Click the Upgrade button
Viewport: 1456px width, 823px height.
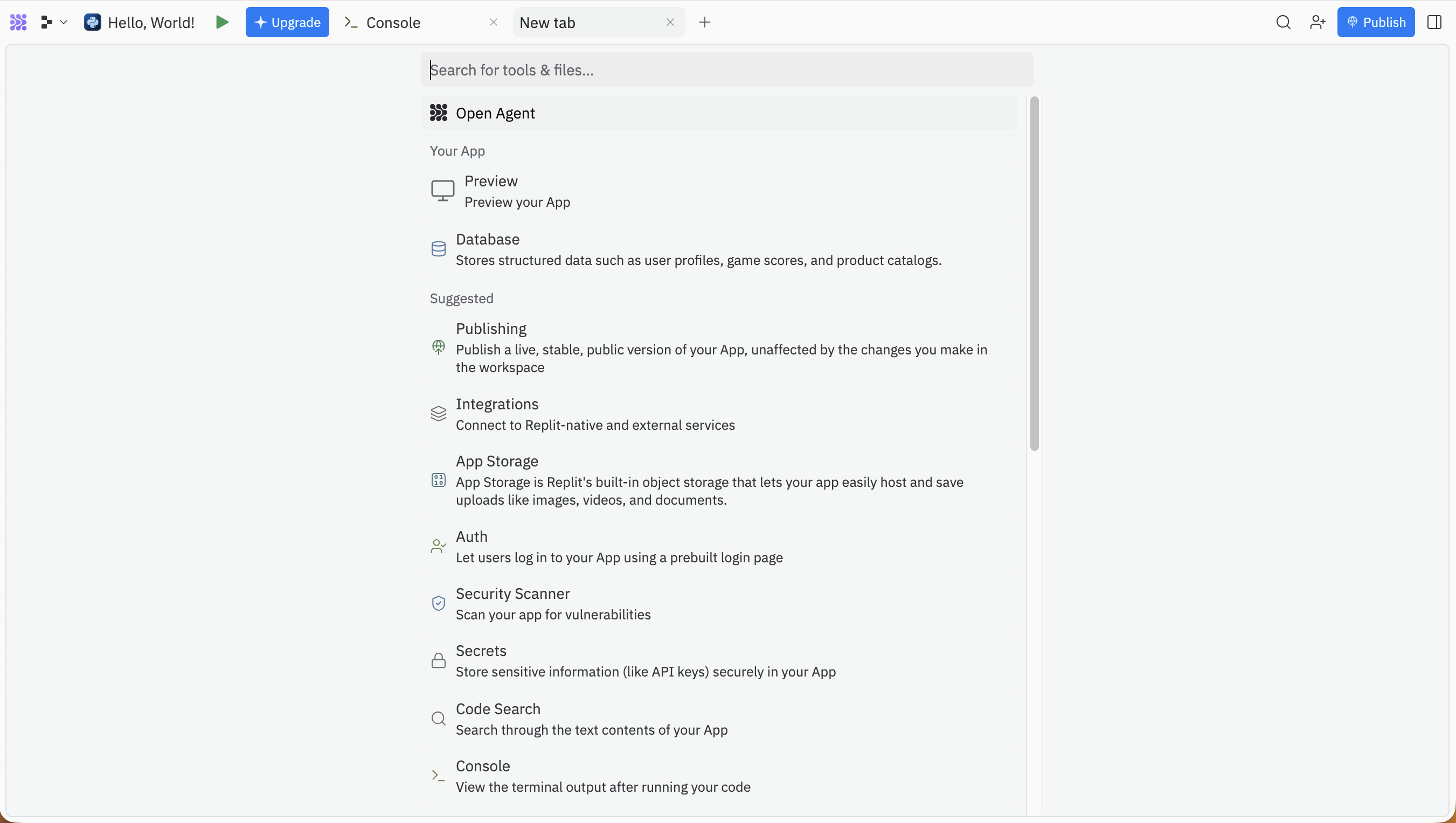pyautogui.click(x=287, y=22)
